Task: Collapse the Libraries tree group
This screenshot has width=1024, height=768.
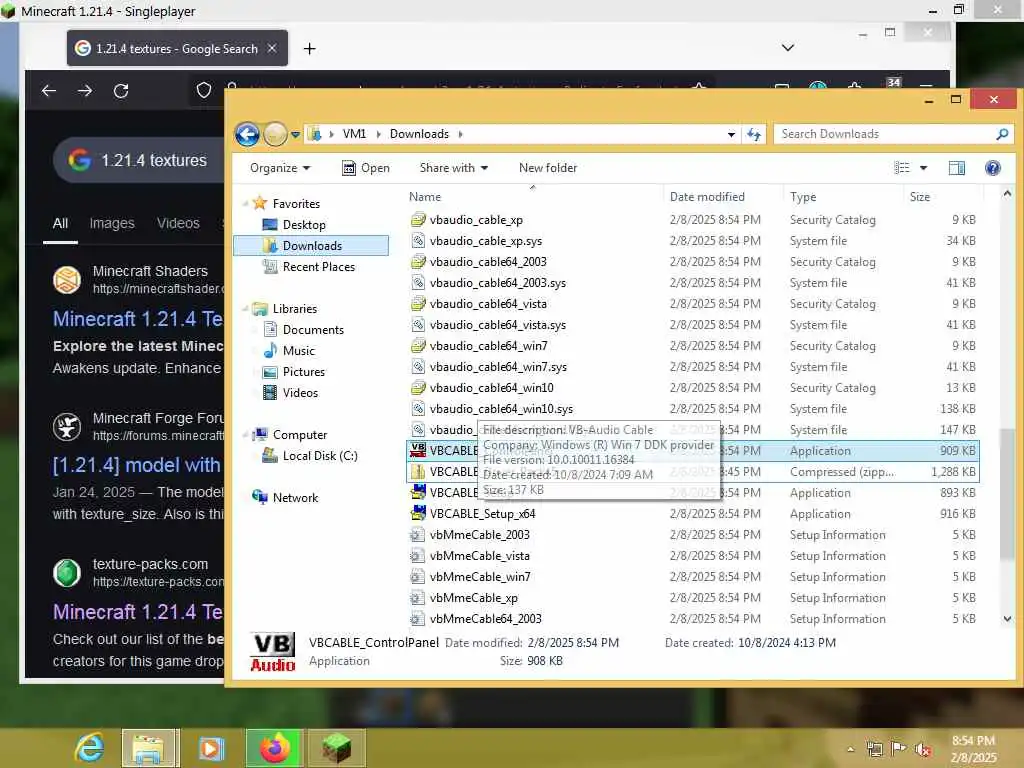Action: click(246, 309)
